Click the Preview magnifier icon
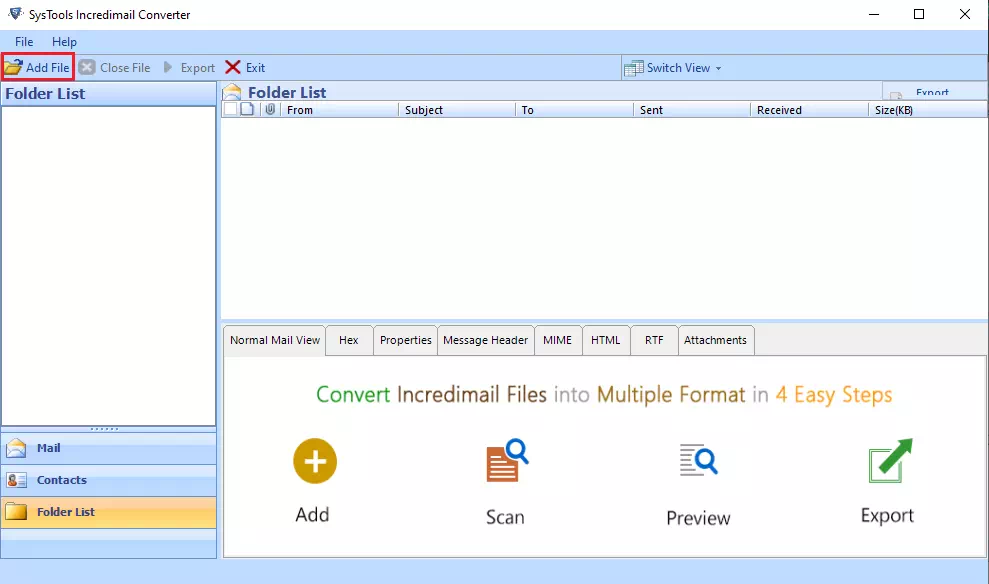 click(698, 460)
